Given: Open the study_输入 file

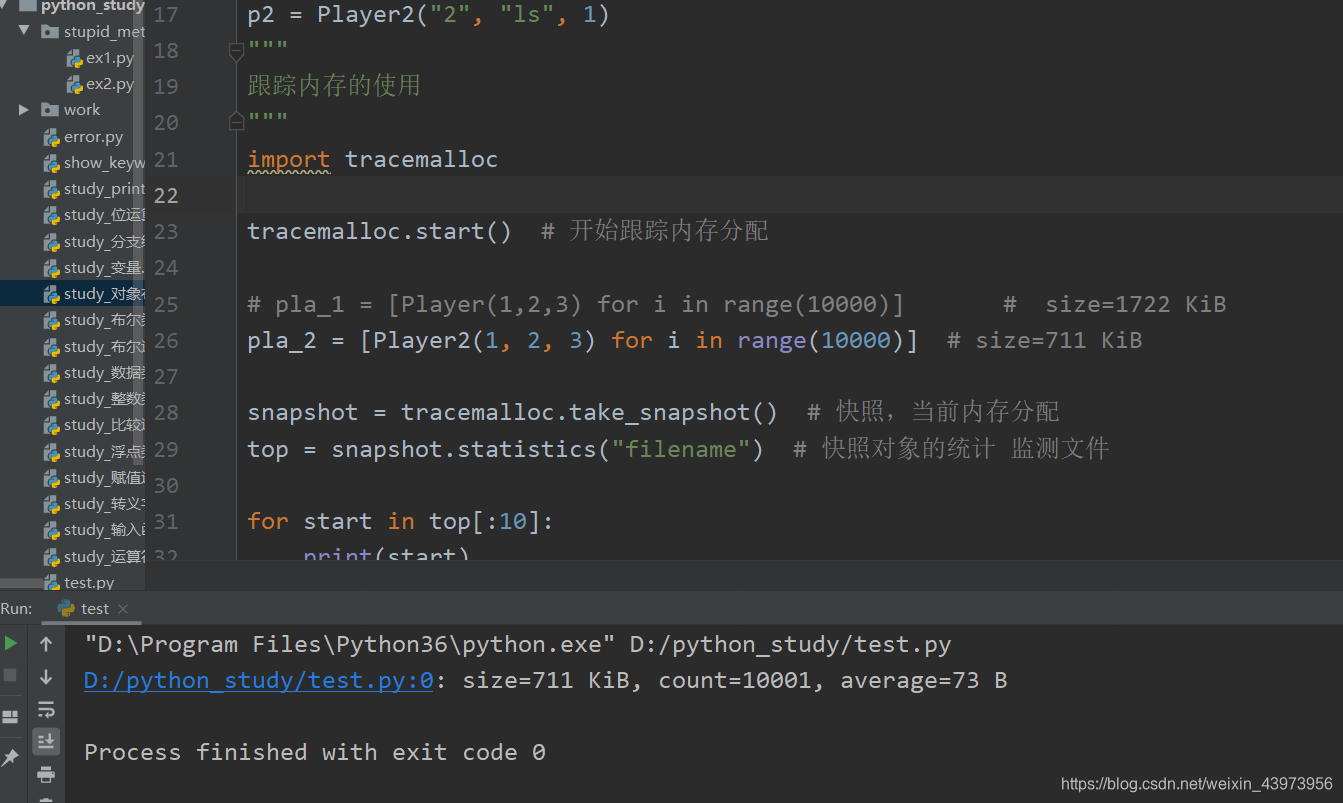Looking at the screenshot, I should [x=94, y=530].
